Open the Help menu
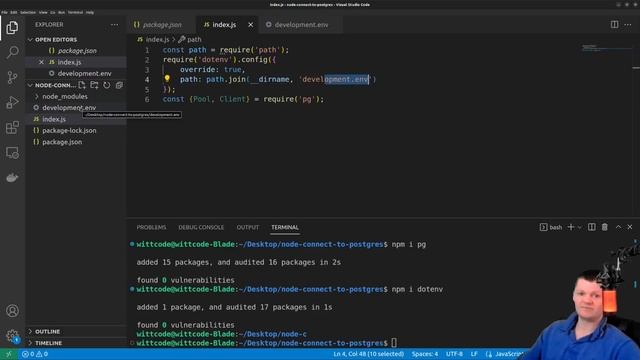Screen dimensions: 640x360 (x=90, y=12)
